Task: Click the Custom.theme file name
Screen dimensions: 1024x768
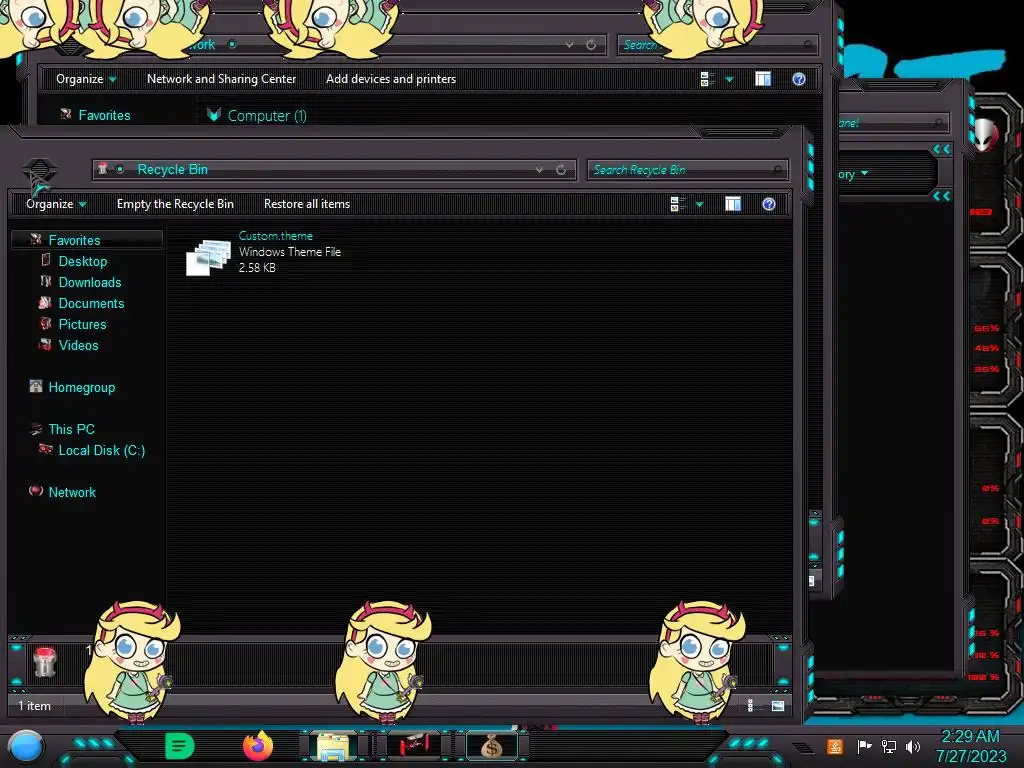Action: [276, 236]
